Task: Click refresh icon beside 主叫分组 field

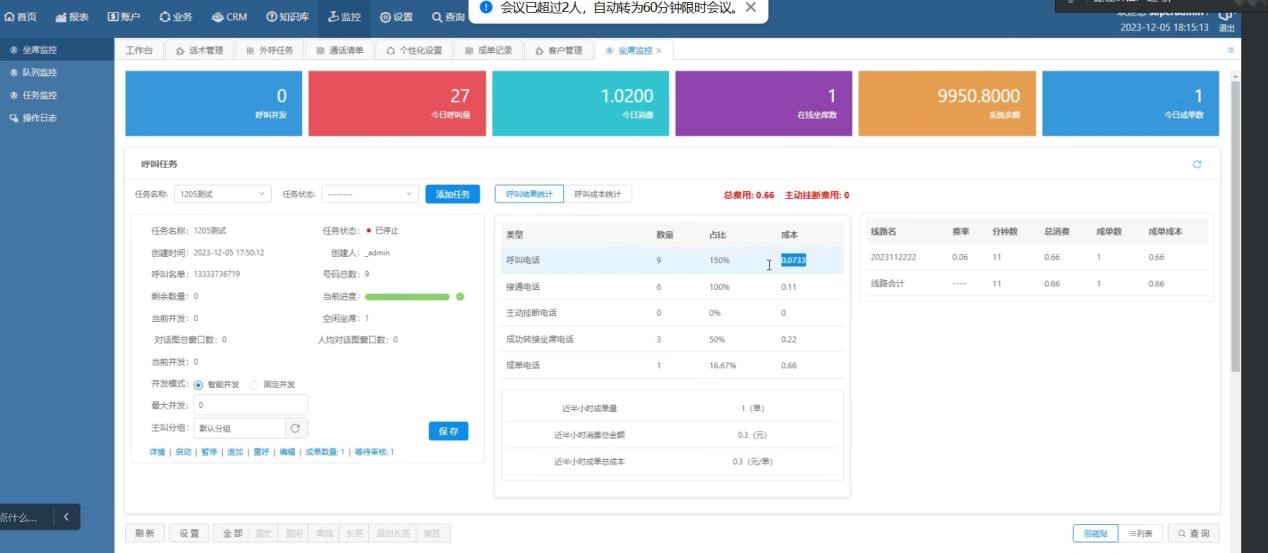Action: click(295, 429)
